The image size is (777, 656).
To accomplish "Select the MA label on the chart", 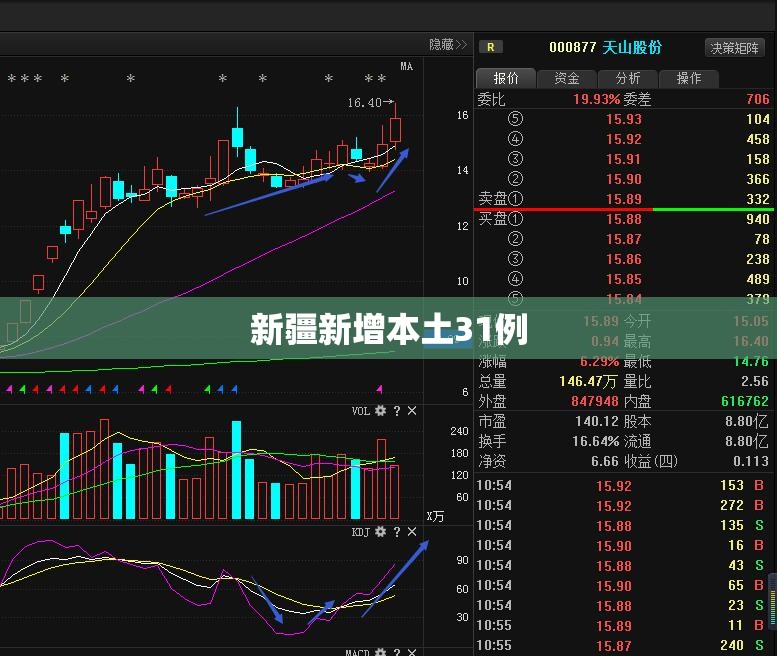I will pyautogui.click(x=406, y=66).
